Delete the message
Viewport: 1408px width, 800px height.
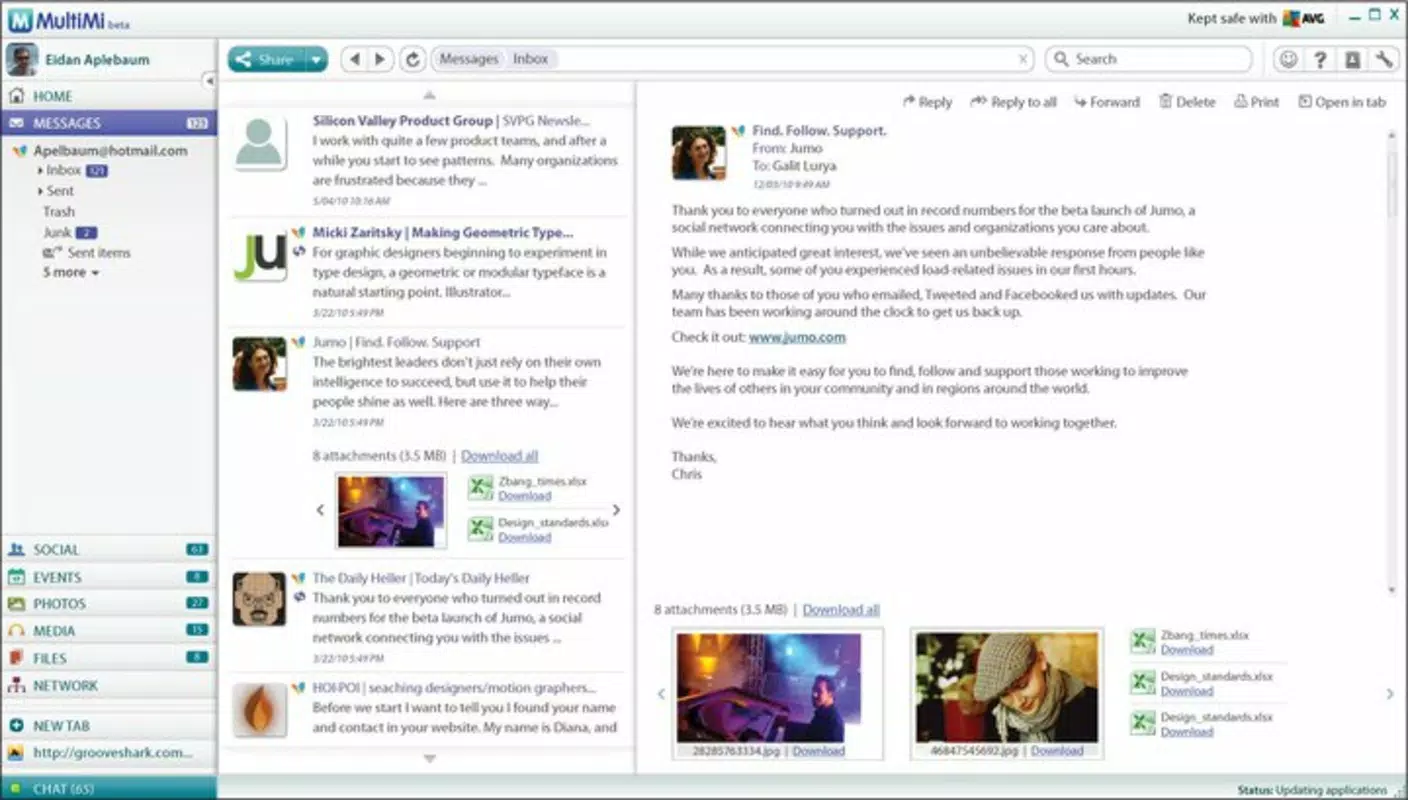point(1187,102)
